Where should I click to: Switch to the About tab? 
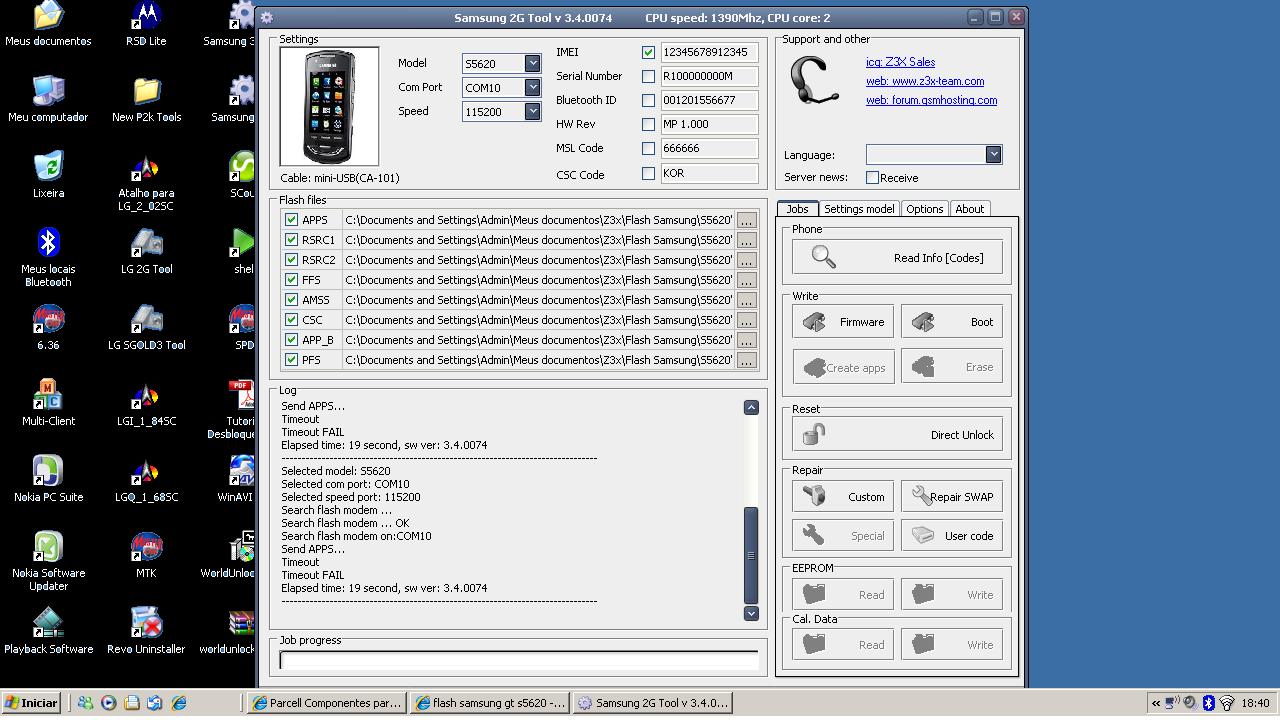coord(969,209)
